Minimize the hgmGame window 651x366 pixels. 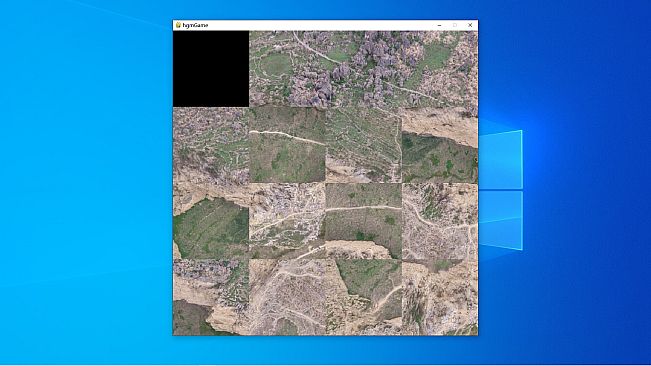pos(439,25)
